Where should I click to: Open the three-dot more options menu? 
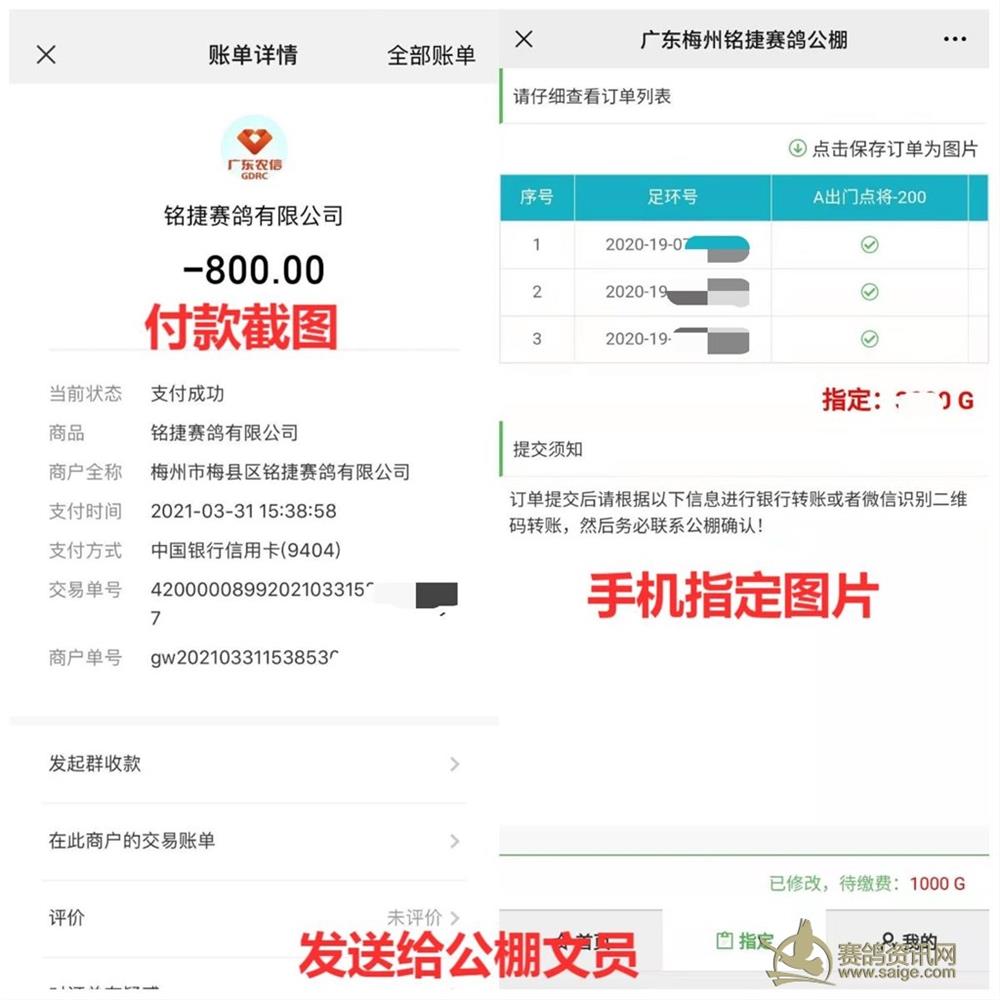[x=954, y=40]
